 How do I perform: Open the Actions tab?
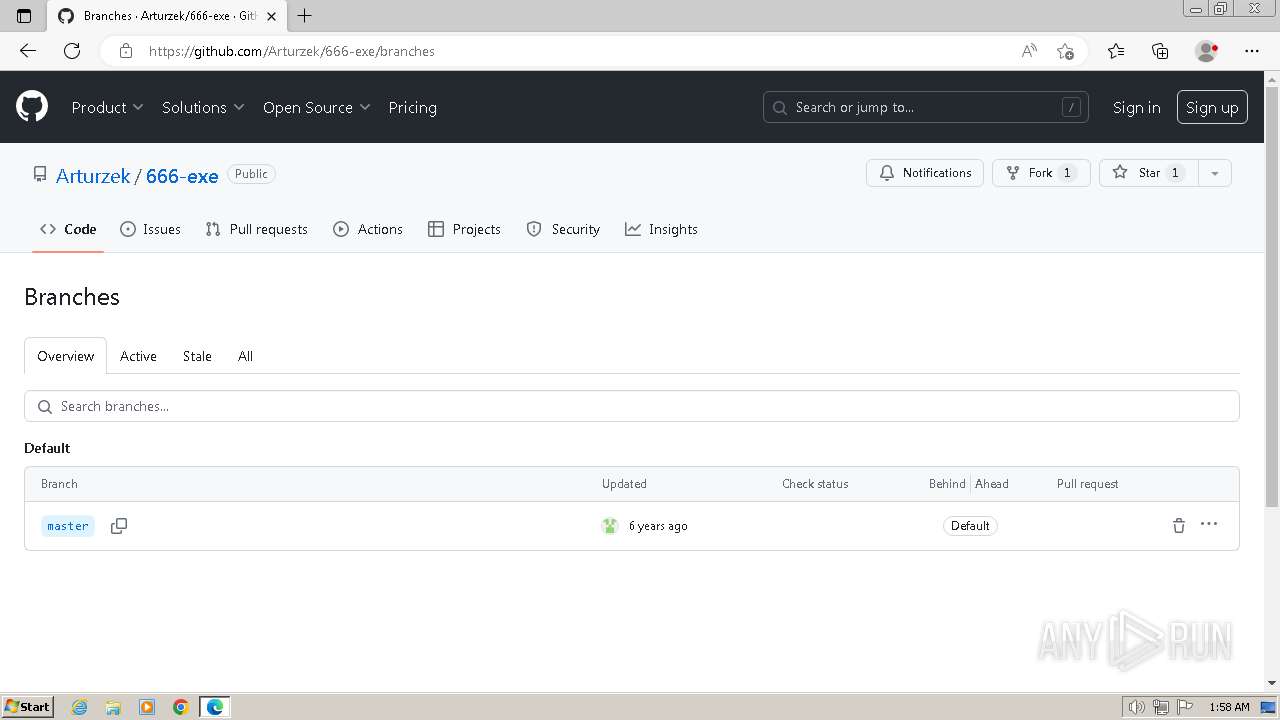[x=368, y=229]
